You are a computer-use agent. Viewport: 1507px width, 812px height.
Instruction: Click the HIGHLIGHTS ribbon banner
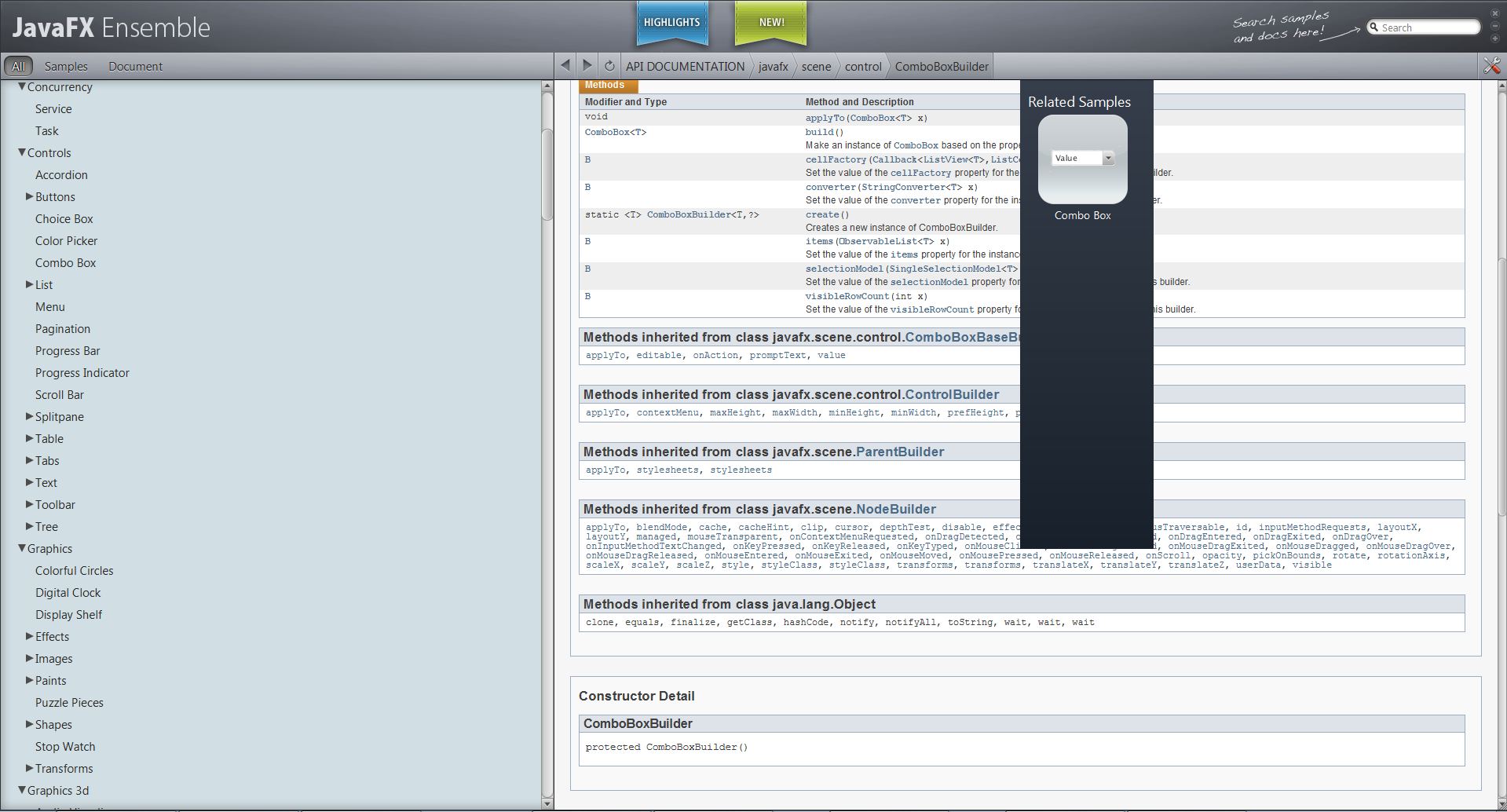pyautogui.click(x=671, y=23)
